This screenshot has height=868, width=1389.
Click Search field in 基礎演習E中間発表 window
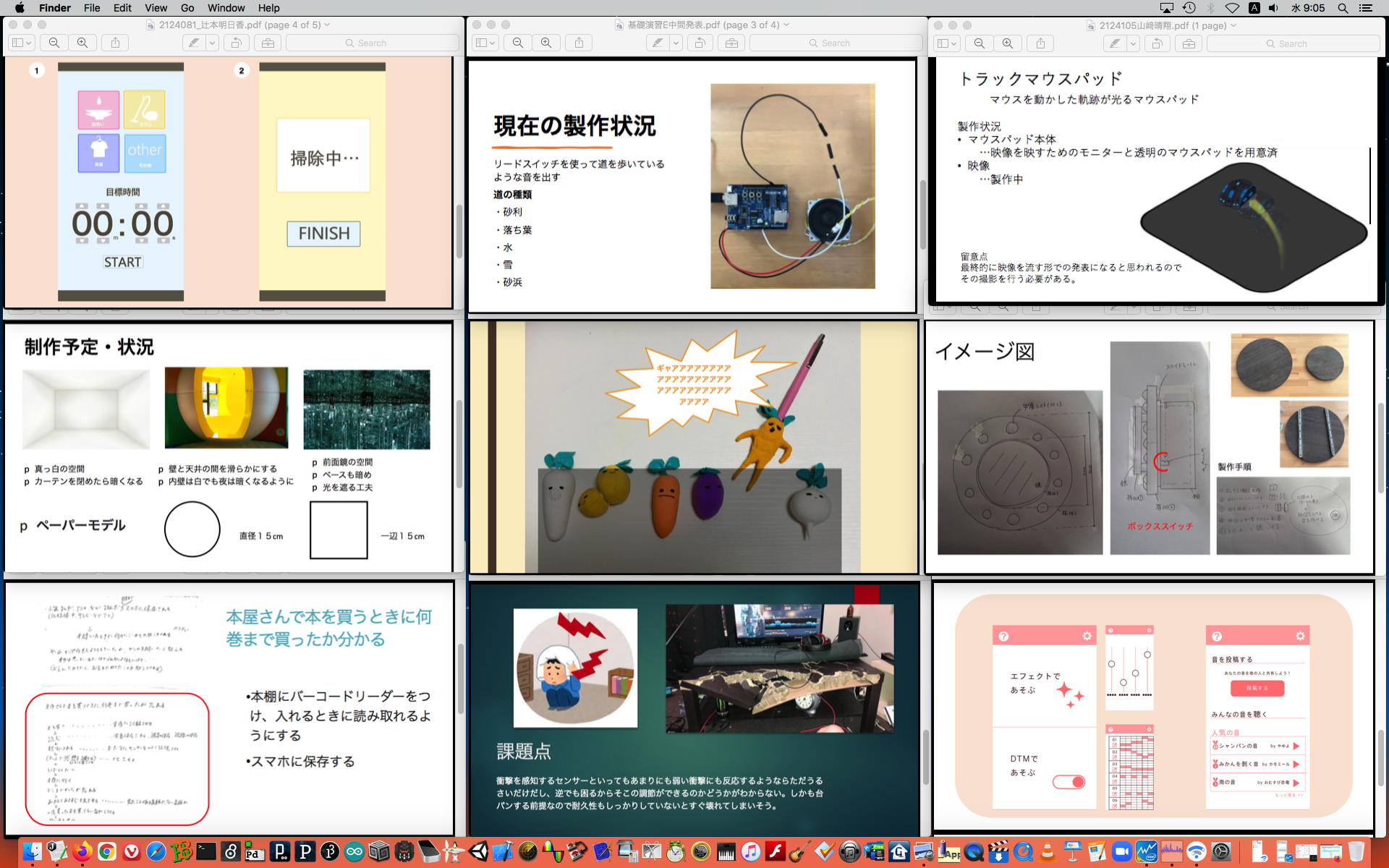[836, 43]
